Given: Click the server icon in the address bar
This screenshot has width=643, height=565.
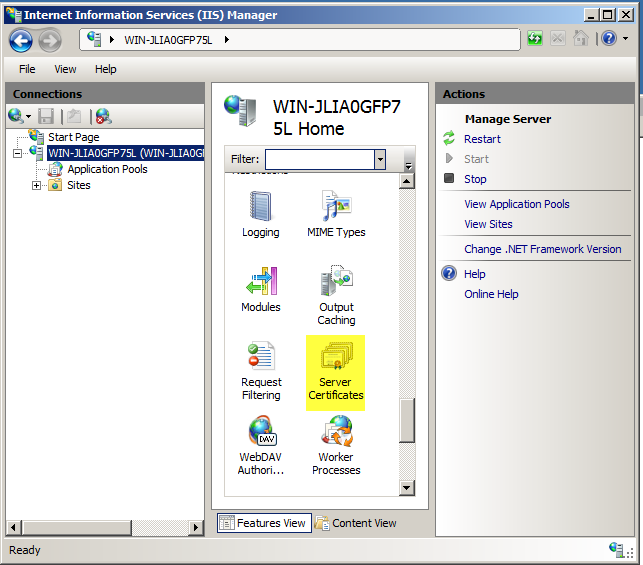Looking at the screenshot, I should (94, 39).
